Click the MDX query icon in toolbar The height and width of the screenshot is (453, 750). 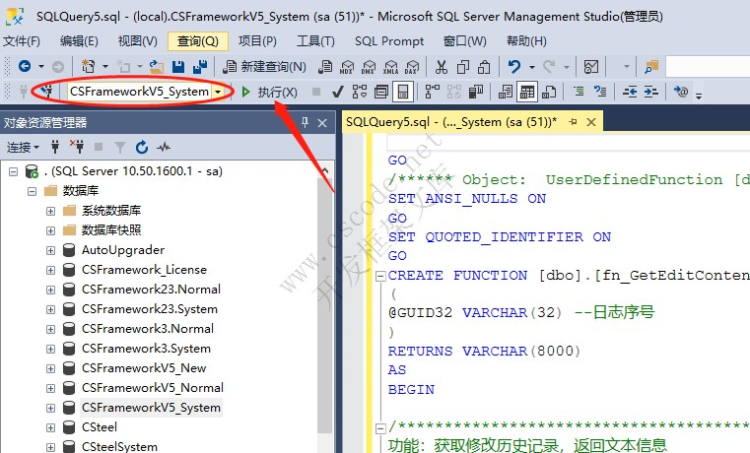coord(347,66)
